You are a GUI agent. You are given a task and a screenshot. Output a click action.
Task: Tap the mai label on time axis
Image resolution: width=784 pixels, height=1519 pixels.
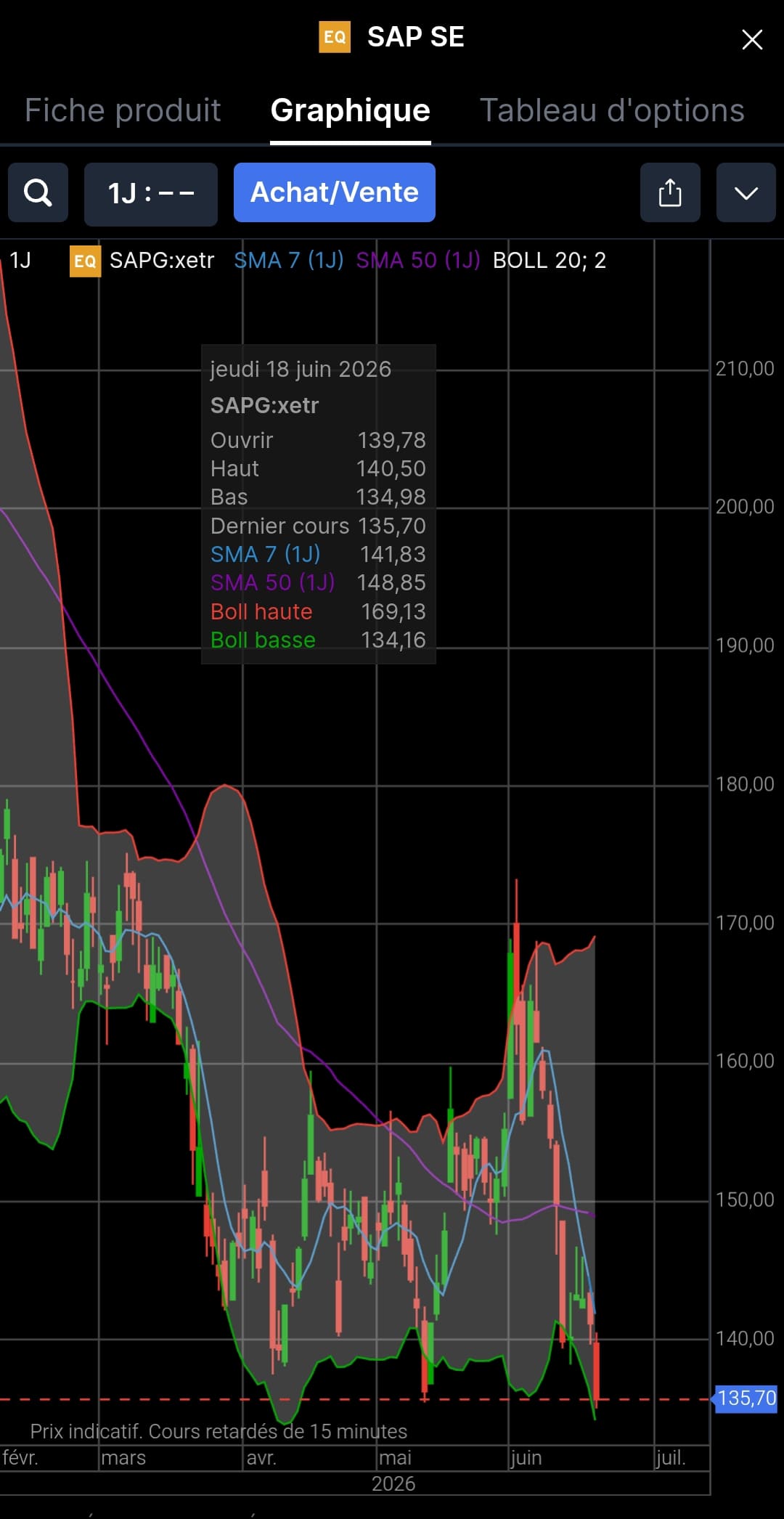[x=395, y=1457]
